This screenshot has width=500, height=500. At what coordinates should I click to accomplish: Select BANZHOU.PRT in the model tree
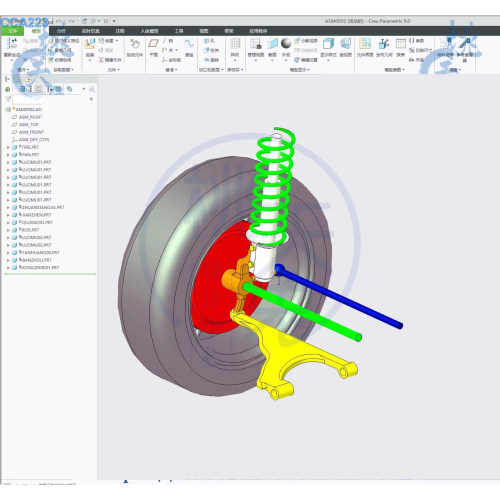32,260
